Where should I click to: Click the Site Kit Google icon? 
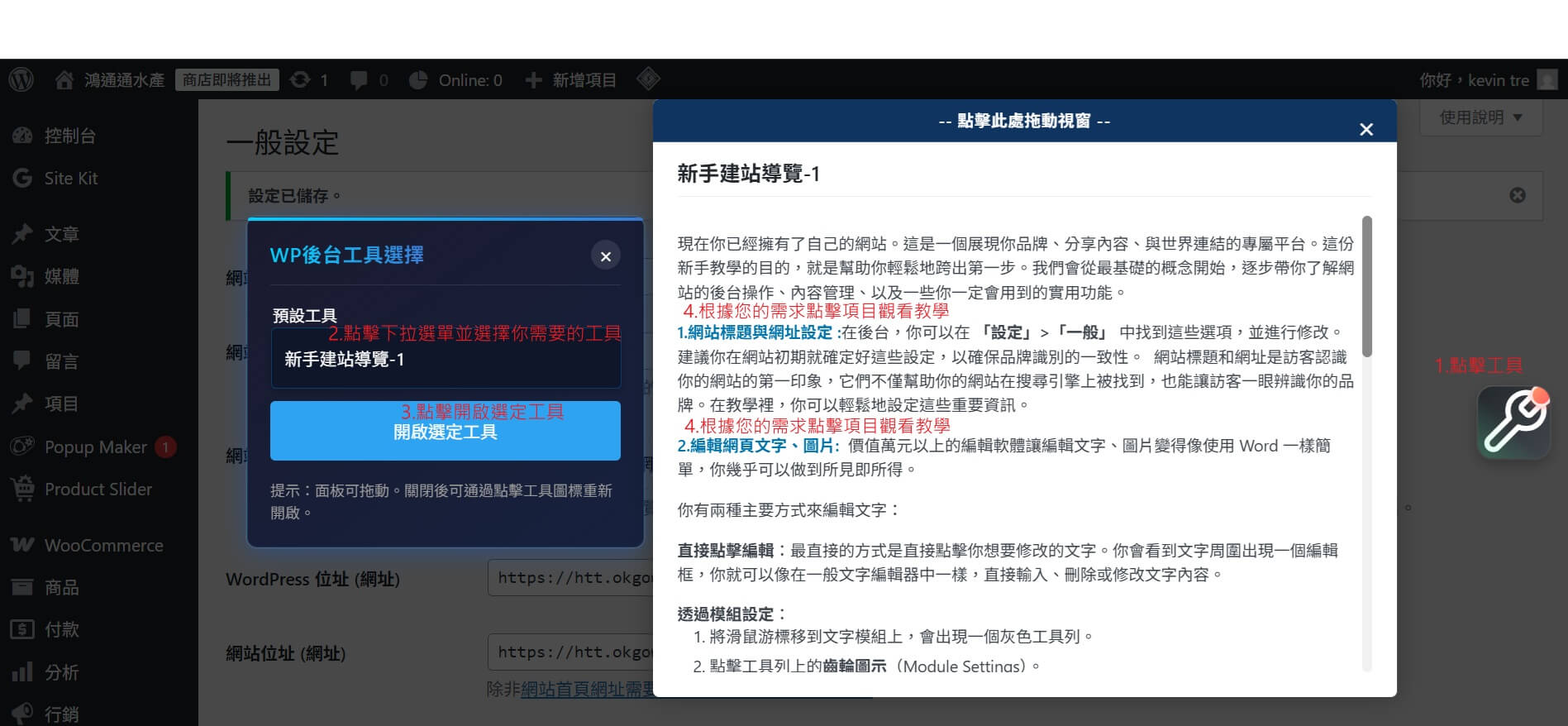click(x=22, y=178)
